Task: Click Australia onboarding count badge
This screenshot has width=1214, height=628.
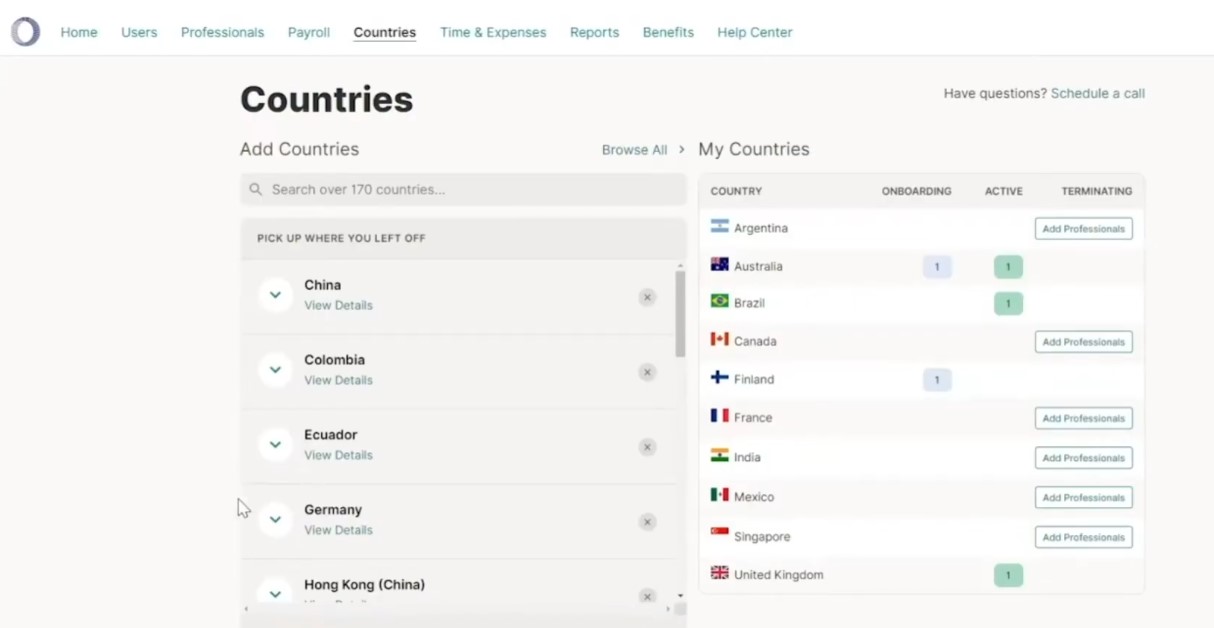Action: pyautogui.click(x=937, y=267)
